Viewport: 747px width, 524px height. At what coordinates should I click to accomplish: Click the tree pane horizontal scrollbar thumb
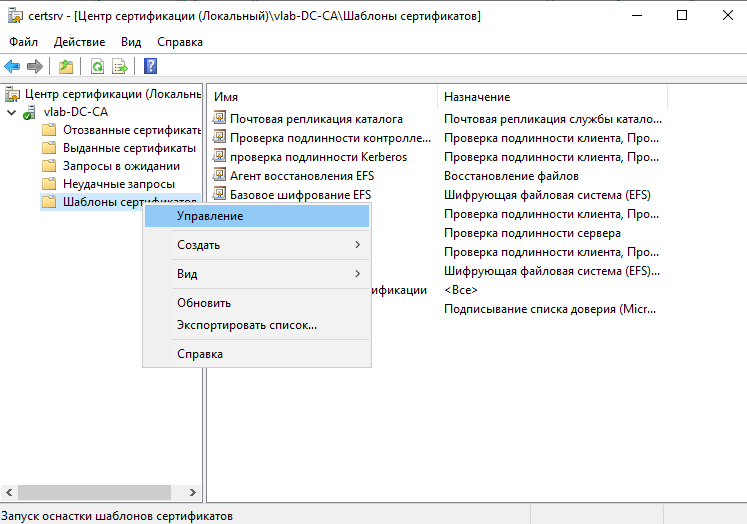(94, 493)
